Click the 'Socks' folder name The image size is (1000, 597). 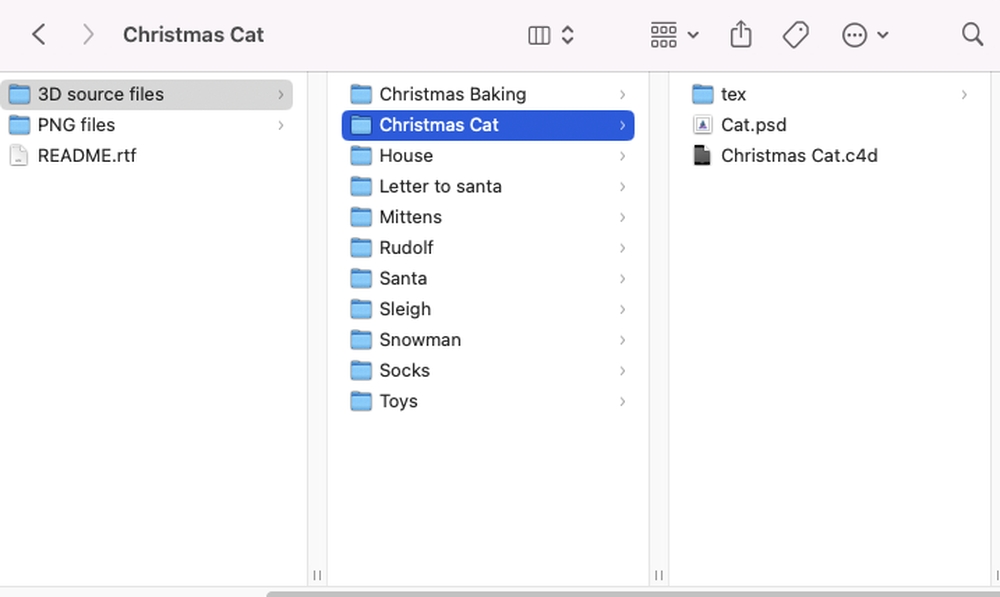[404, 370]
